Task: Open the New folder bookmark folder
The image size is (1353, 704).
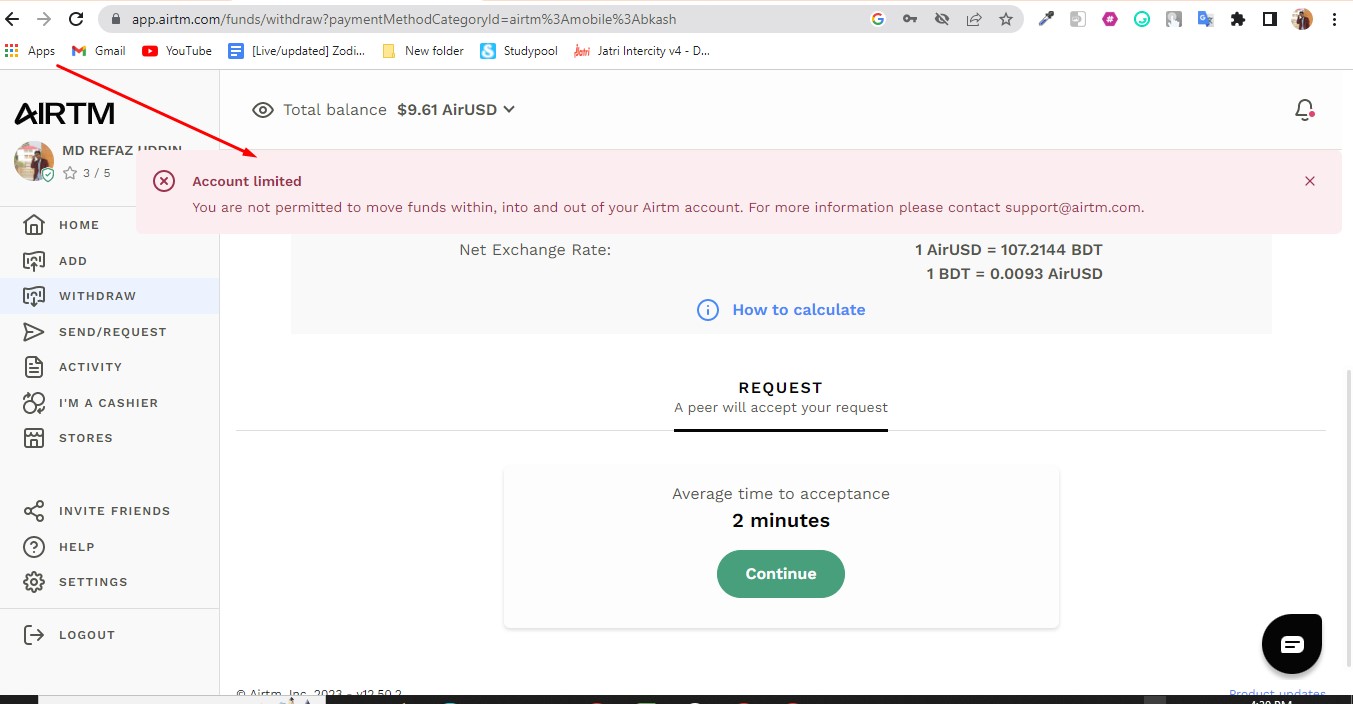Action: tap(423, 51)
